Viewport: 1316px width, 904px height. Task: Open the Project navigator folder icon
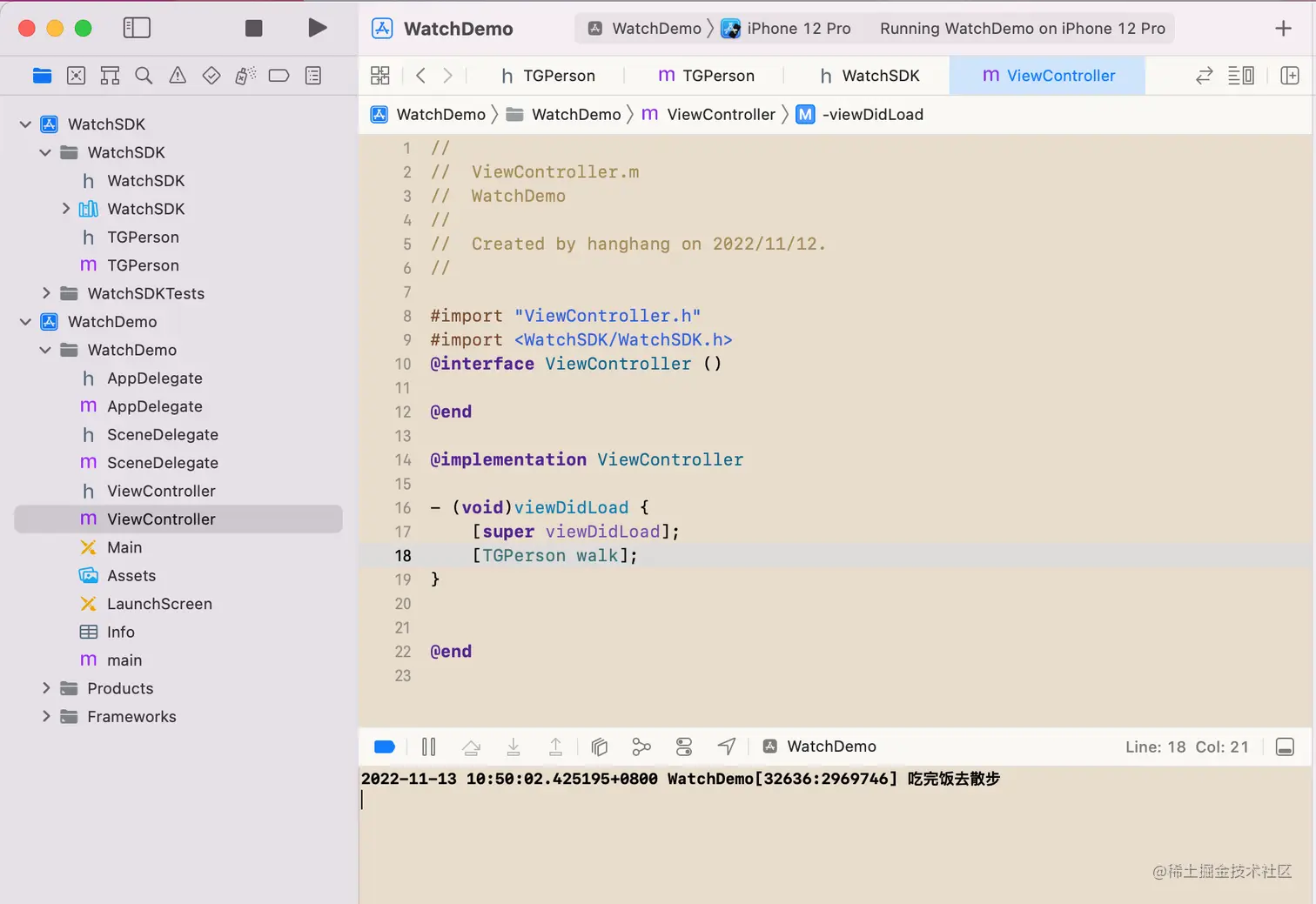click(x=42, y=76)
